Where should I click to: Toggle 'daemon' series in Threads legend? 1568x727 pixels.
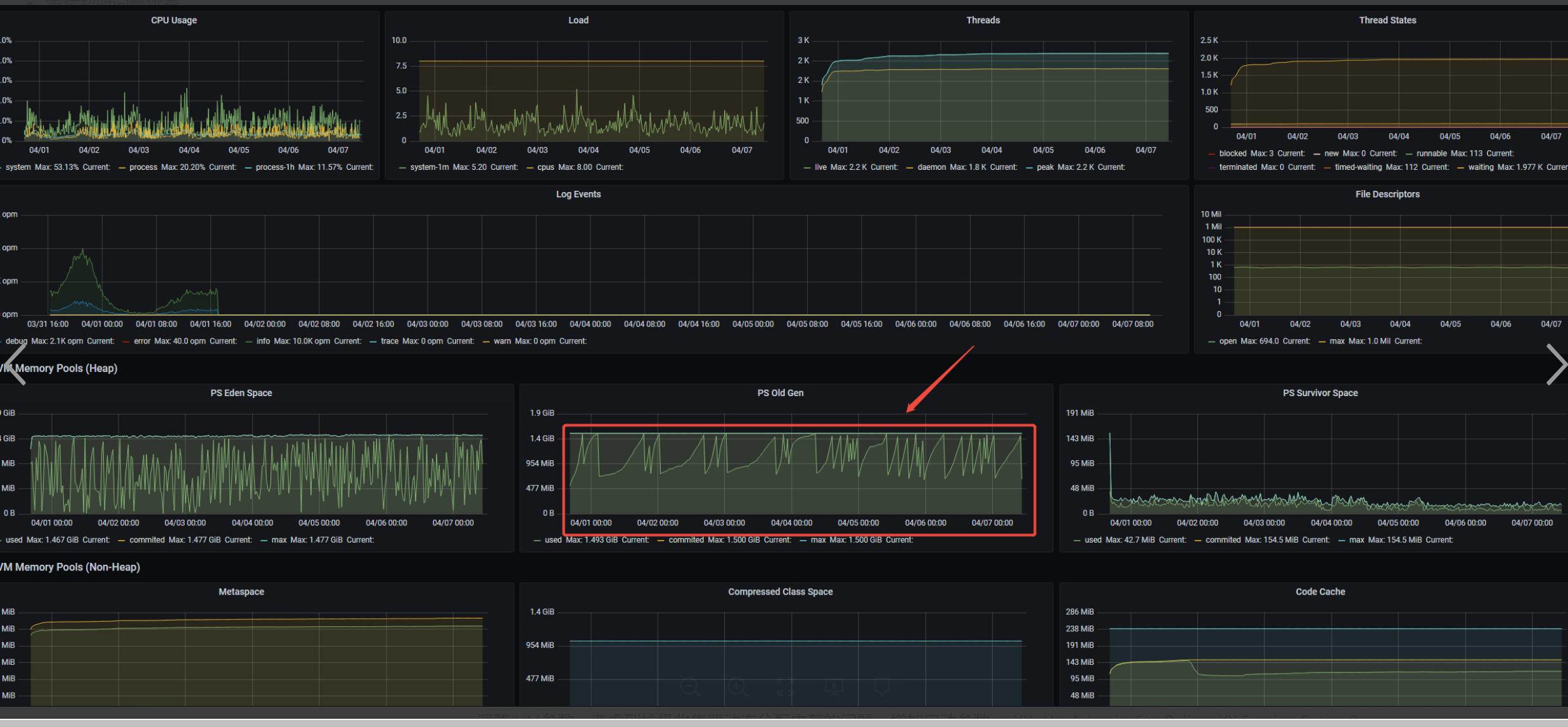coord(931,167)
